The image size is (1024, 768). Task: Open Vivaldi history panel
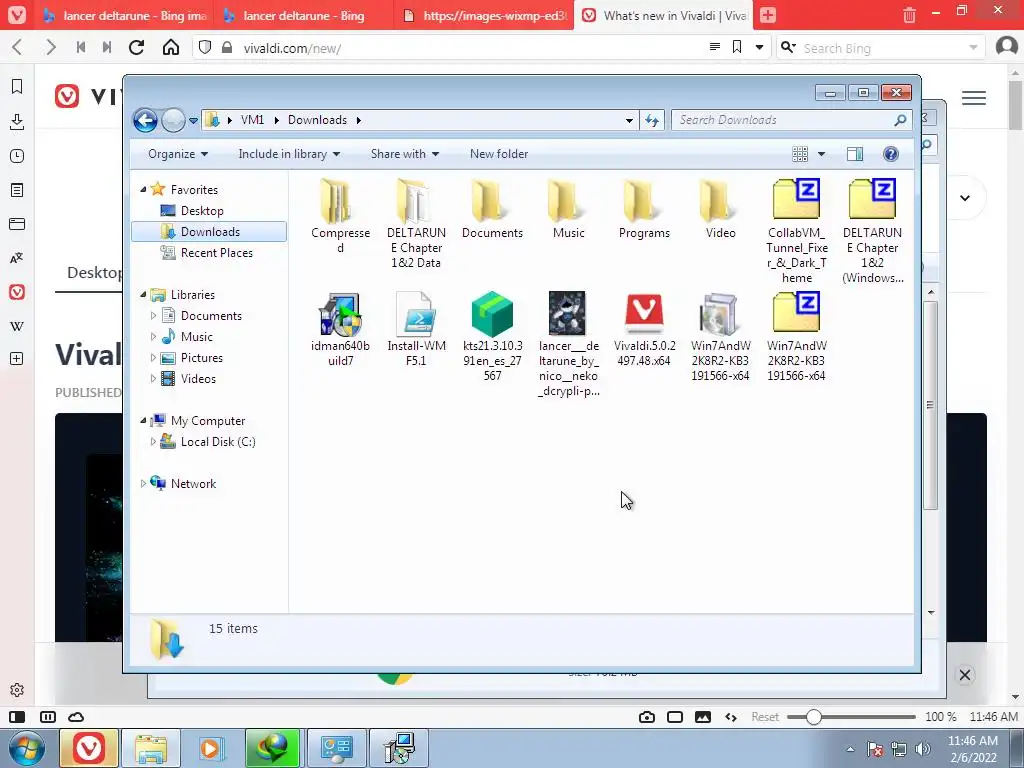[17, 156]
